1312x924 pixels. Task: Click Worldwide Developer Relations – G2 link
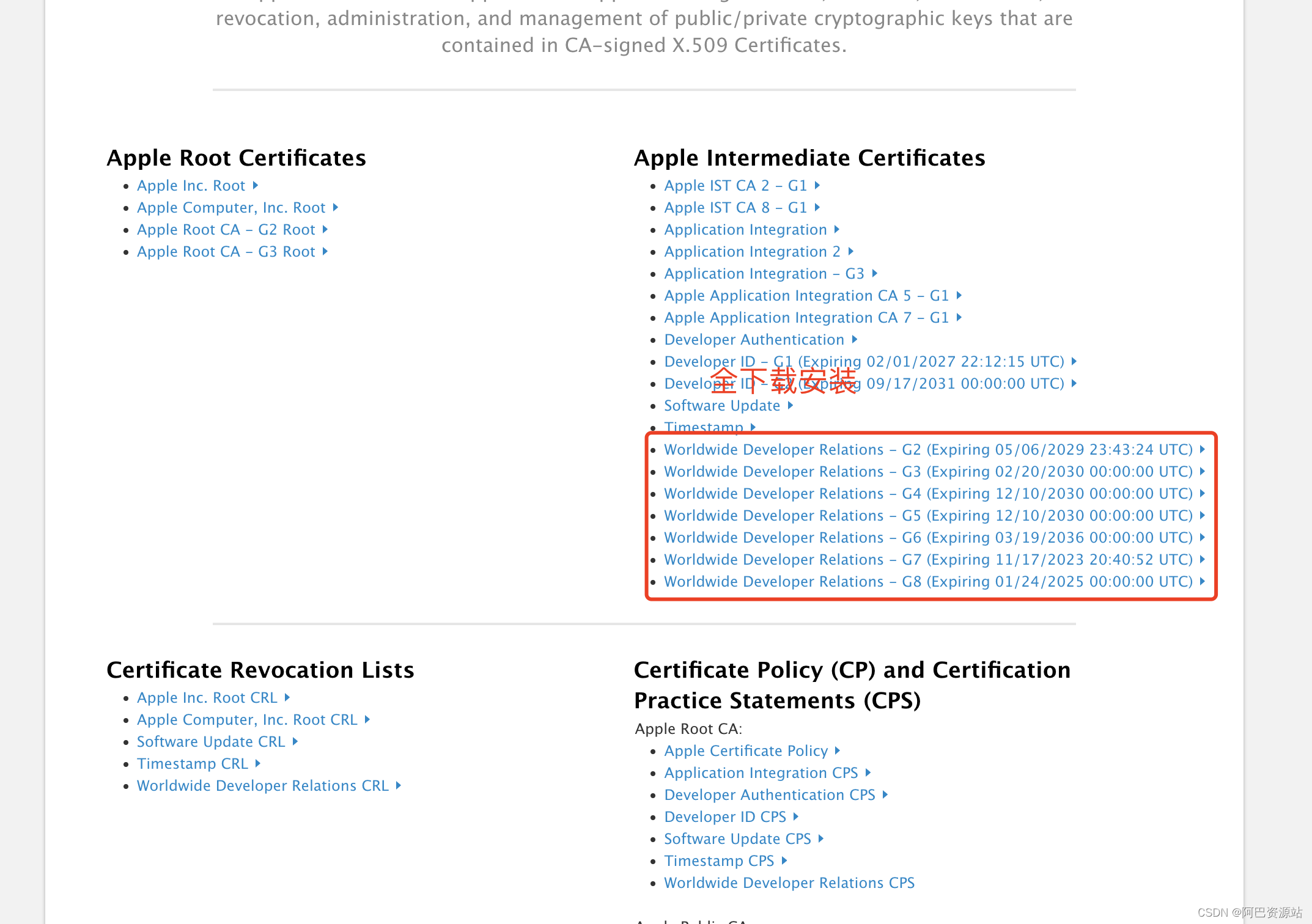point(928,449)
